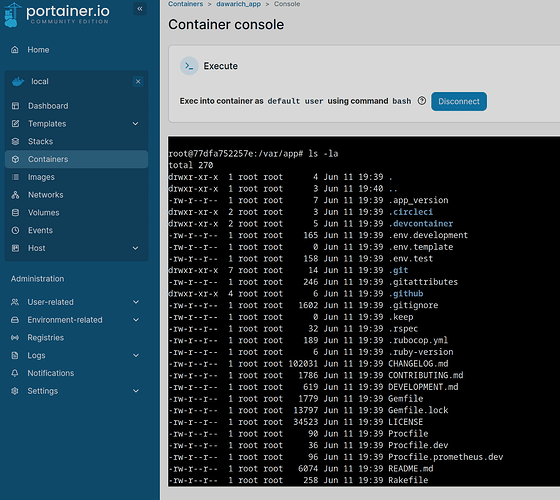560x500 pixels.
Task: Click .circleci directory in terminal output
Action: click(411, 212)
